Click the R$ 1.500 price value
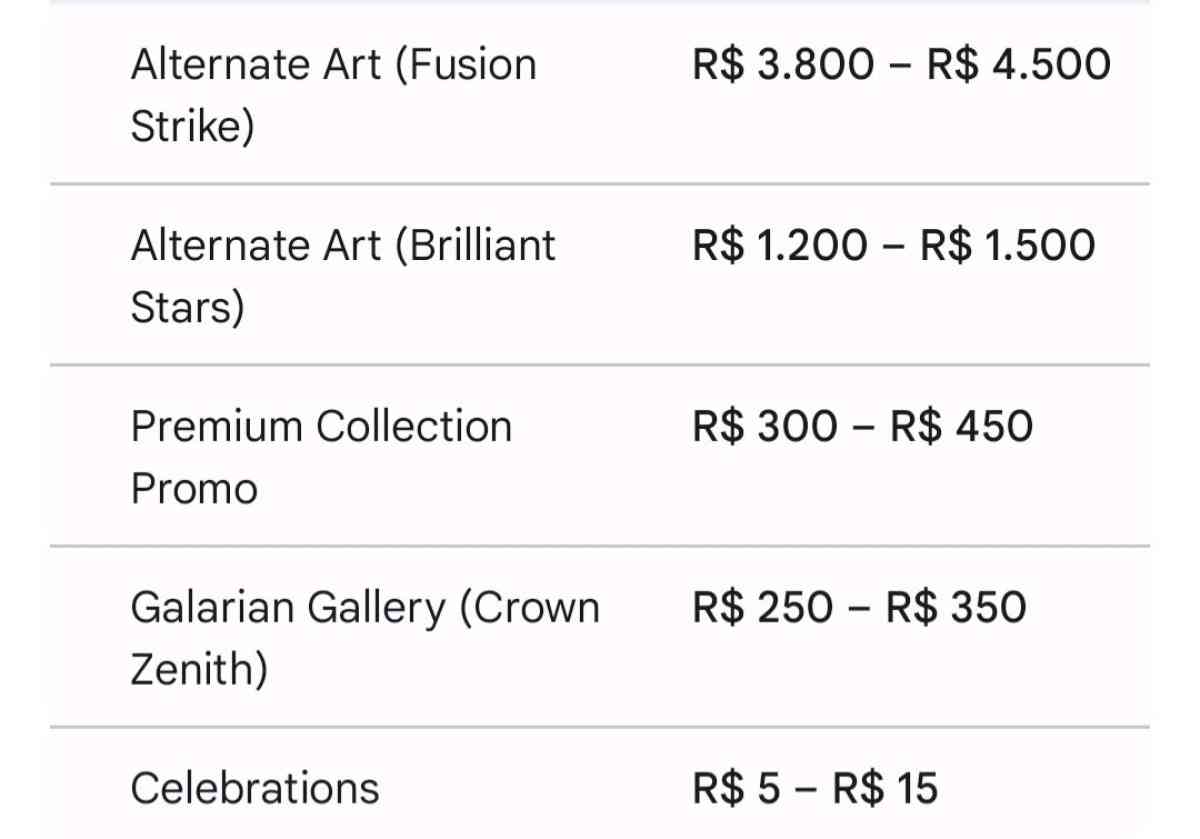The image size is (1200, 839). pos(1008,246)
